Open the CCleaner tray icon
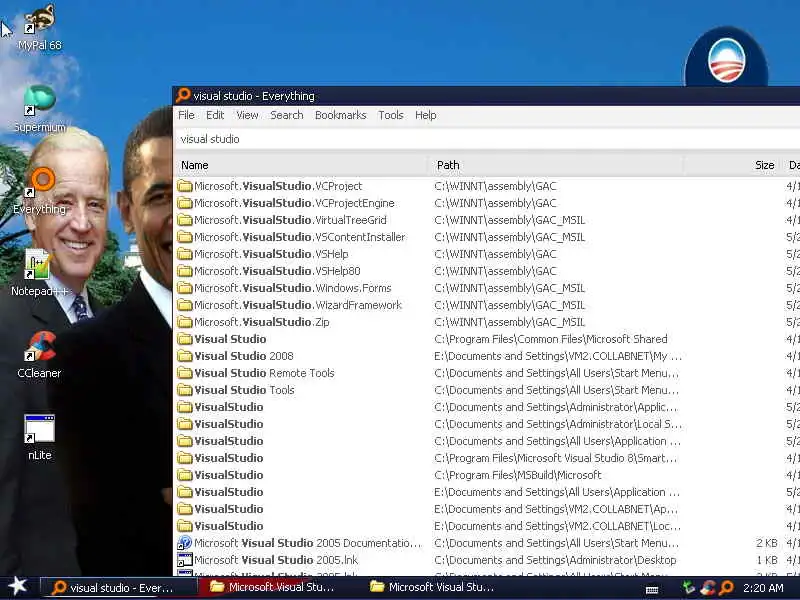The image size is (800, 600). [708, 588]
